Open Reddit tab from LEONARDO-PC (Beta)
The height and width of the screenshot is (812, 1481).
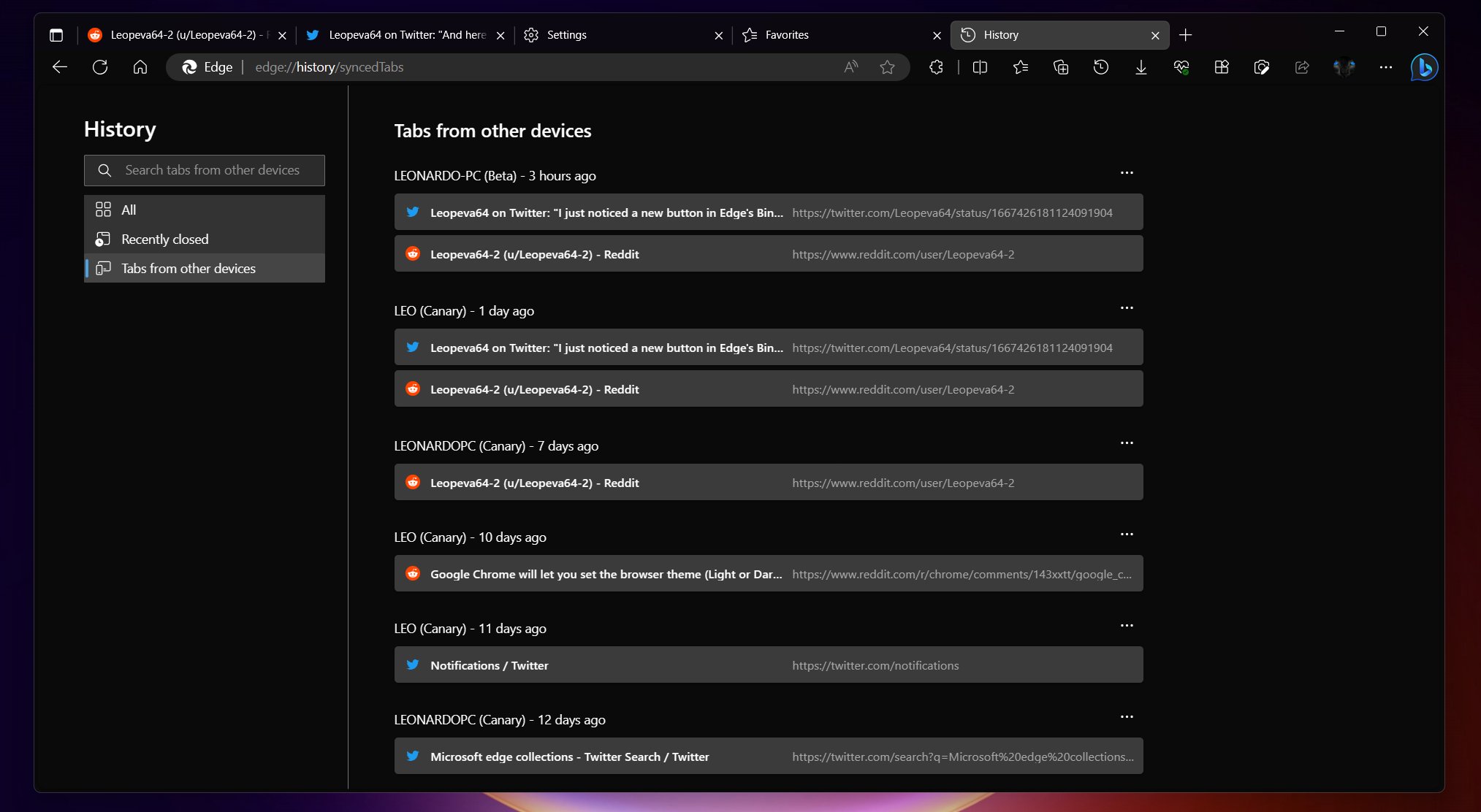click(x=769, y=254)
